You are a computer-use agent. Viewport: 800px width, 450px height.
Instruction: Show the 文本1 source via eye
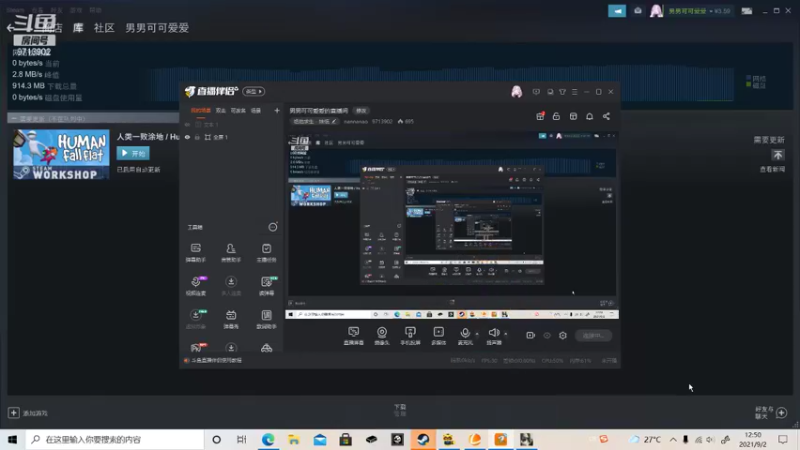[187, 124]
